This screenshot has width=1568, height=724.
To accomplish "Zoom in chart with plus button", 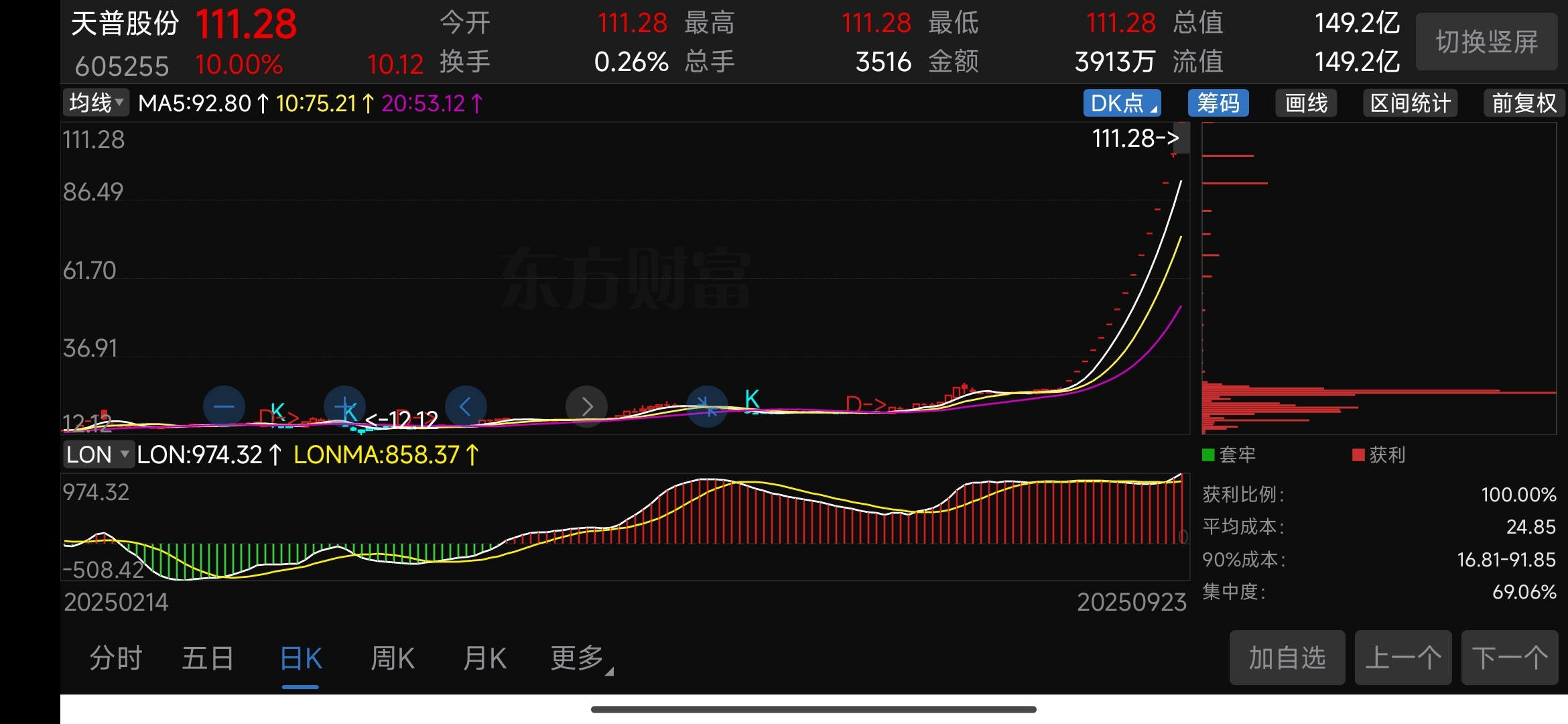I will pos(345,406).
